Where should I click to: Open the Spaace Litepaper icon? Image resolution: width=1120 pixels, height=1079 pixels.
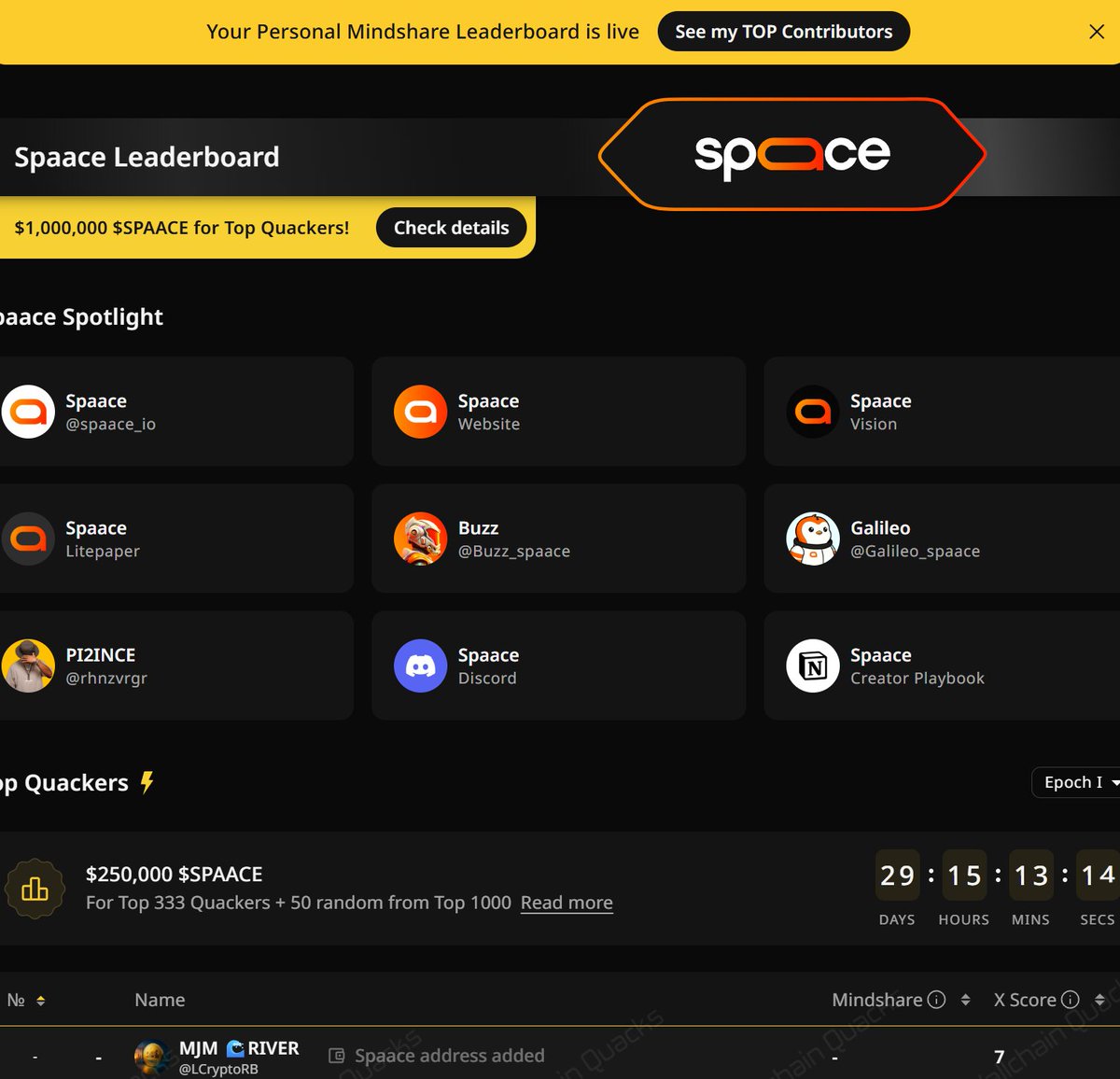(28, 539)
